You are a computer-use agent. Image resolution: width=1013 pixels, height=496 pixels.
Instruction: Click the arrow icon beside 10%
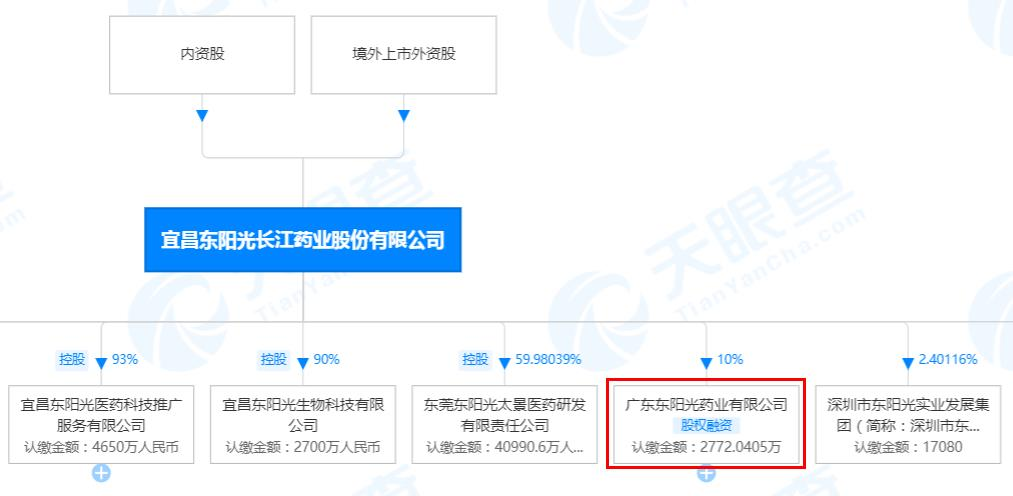(706, 363)
